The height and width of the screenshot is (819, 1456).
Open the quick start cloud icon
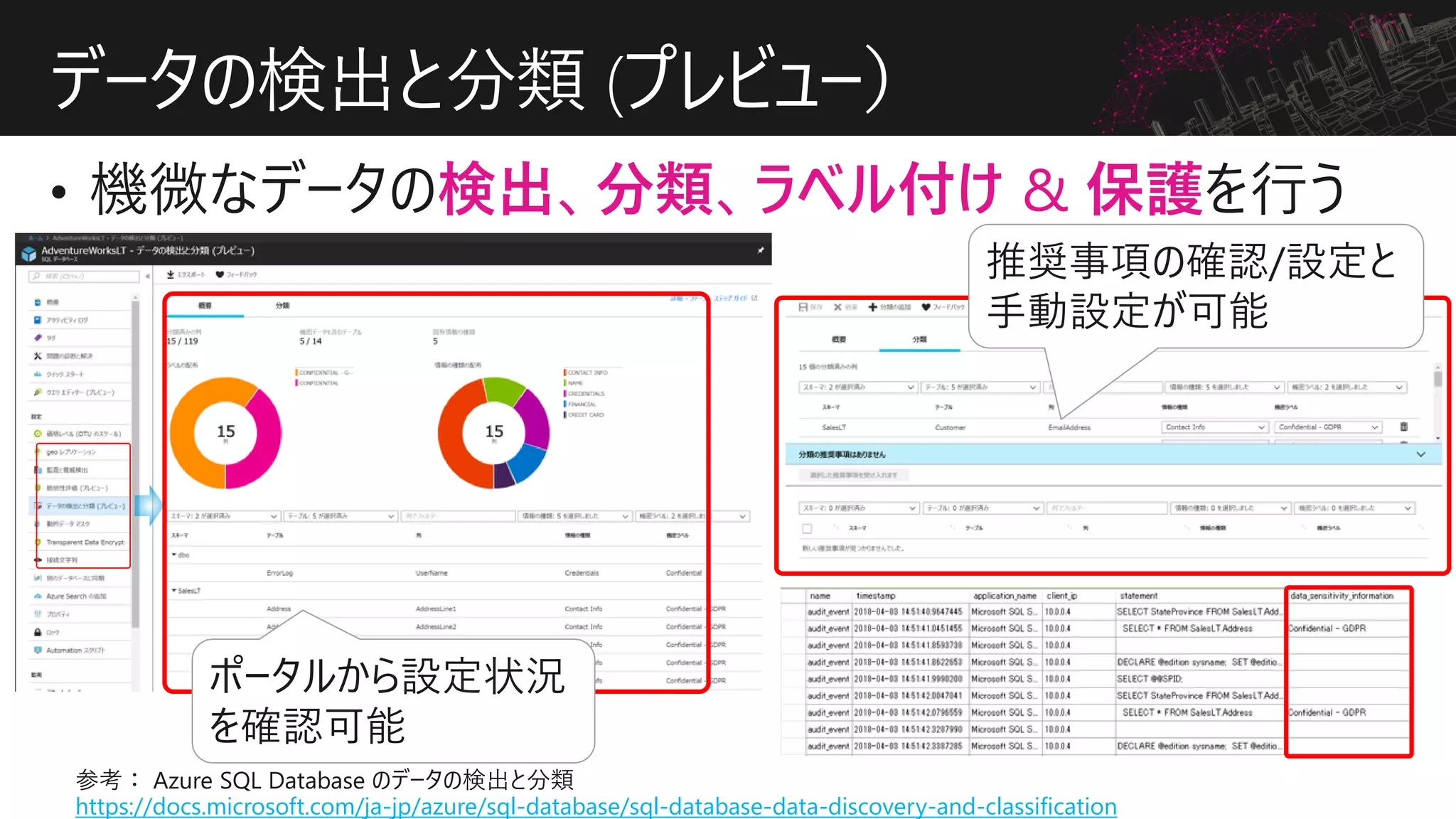click(38, 374)
